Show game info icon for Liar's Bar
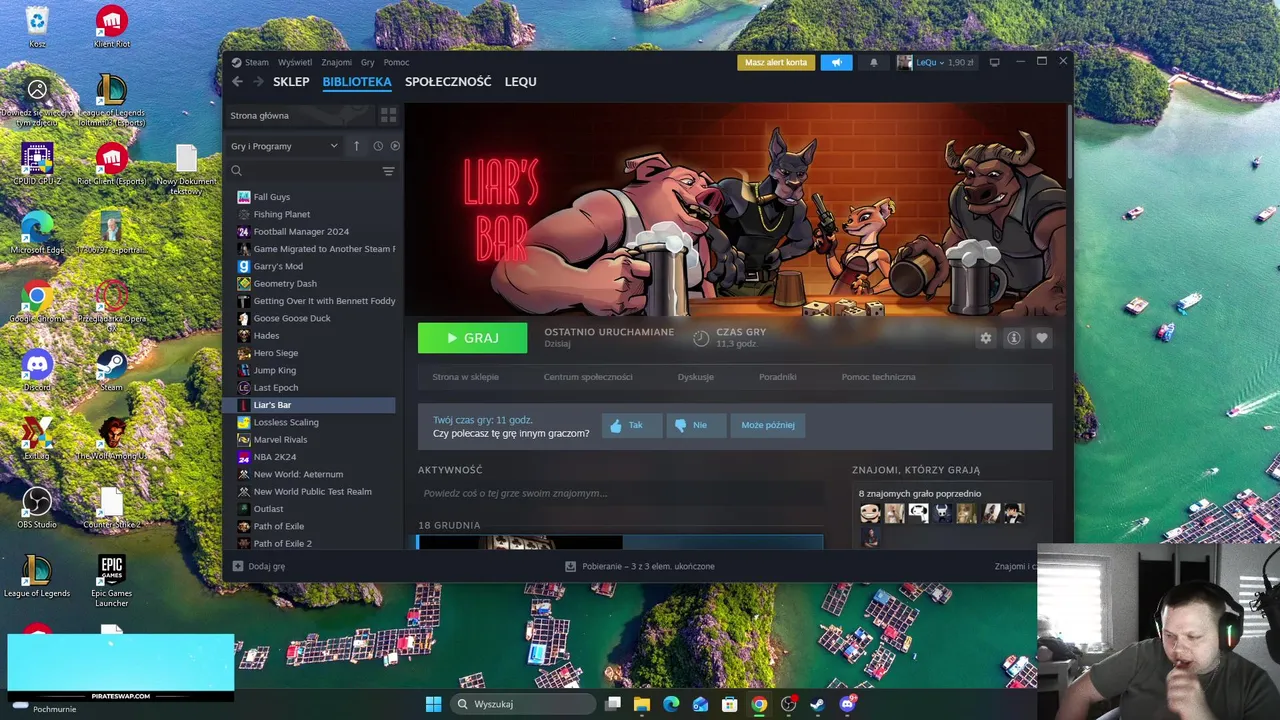The width and height of the screenshot is (1280, 720). [x=1013, y=338]
